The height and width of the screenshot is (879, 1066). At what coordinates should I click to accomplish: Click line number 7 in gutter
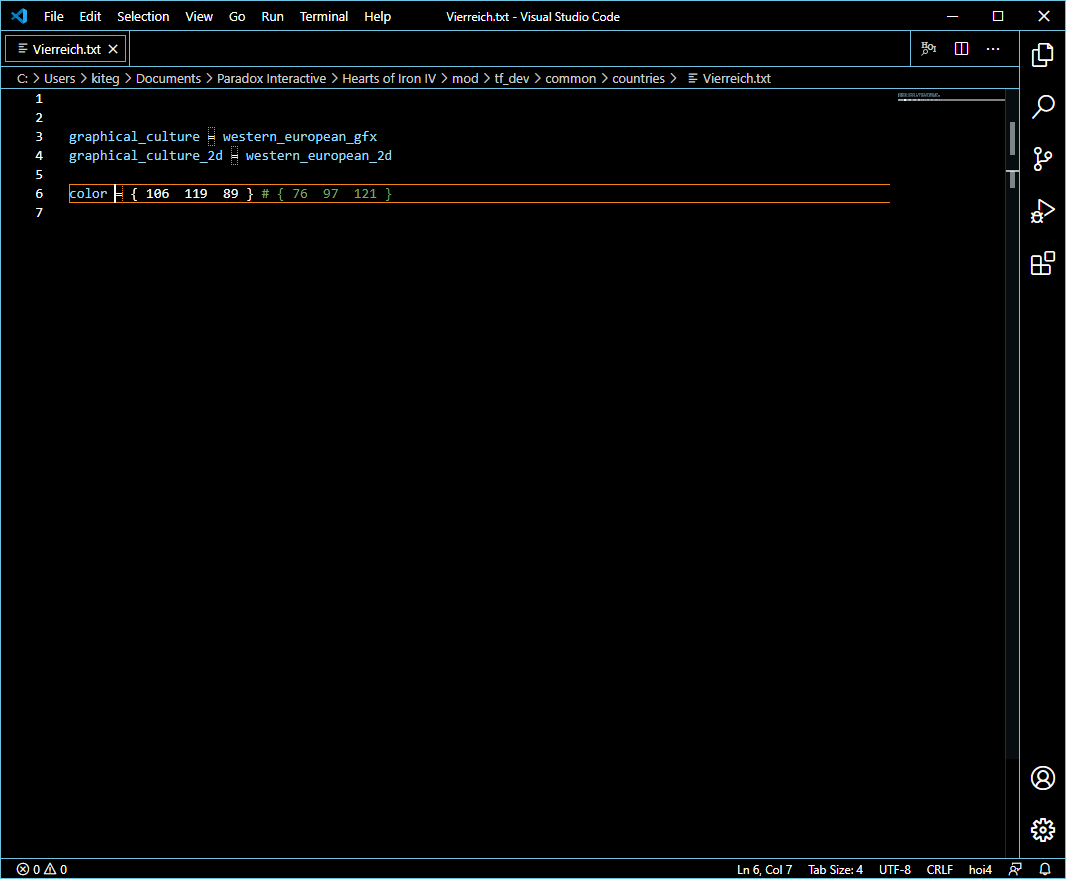click(x=39, y=213)
